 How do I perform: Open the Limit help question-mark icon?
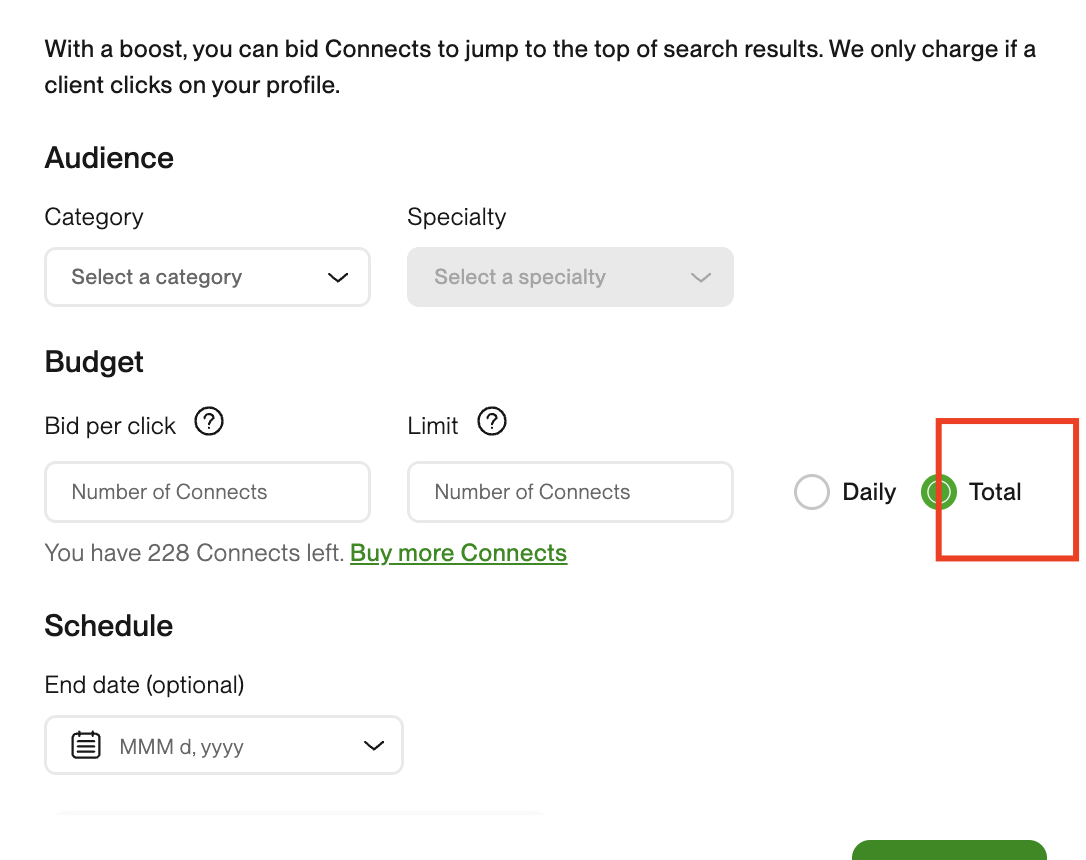coord(492,421)
